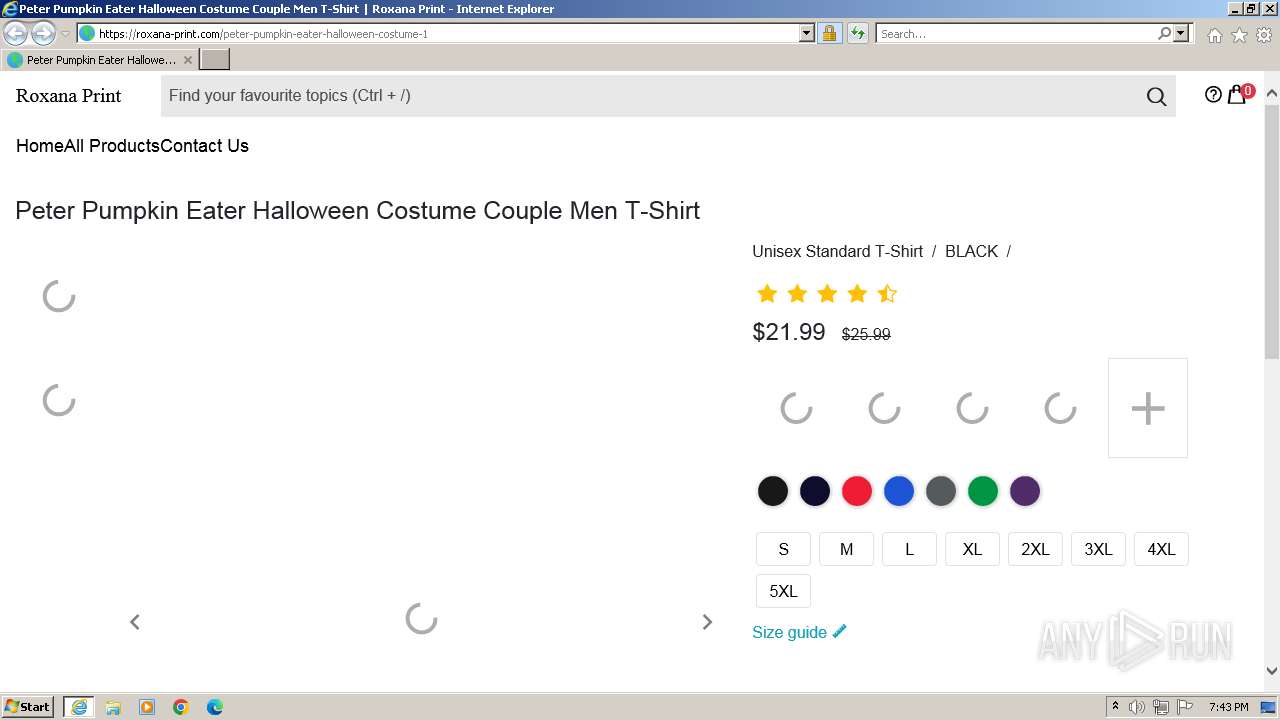This screenshot has height=720, width=1280.
Task: Choose the purple color swatch
Action: point(1025,491)
